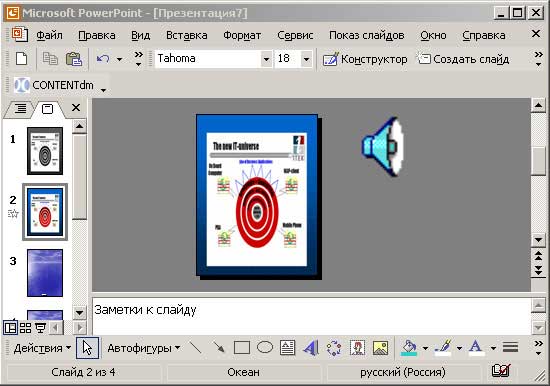Select the Oval drawing tool
The height and width of the screenshot is (386, 550).
(265, 347)
